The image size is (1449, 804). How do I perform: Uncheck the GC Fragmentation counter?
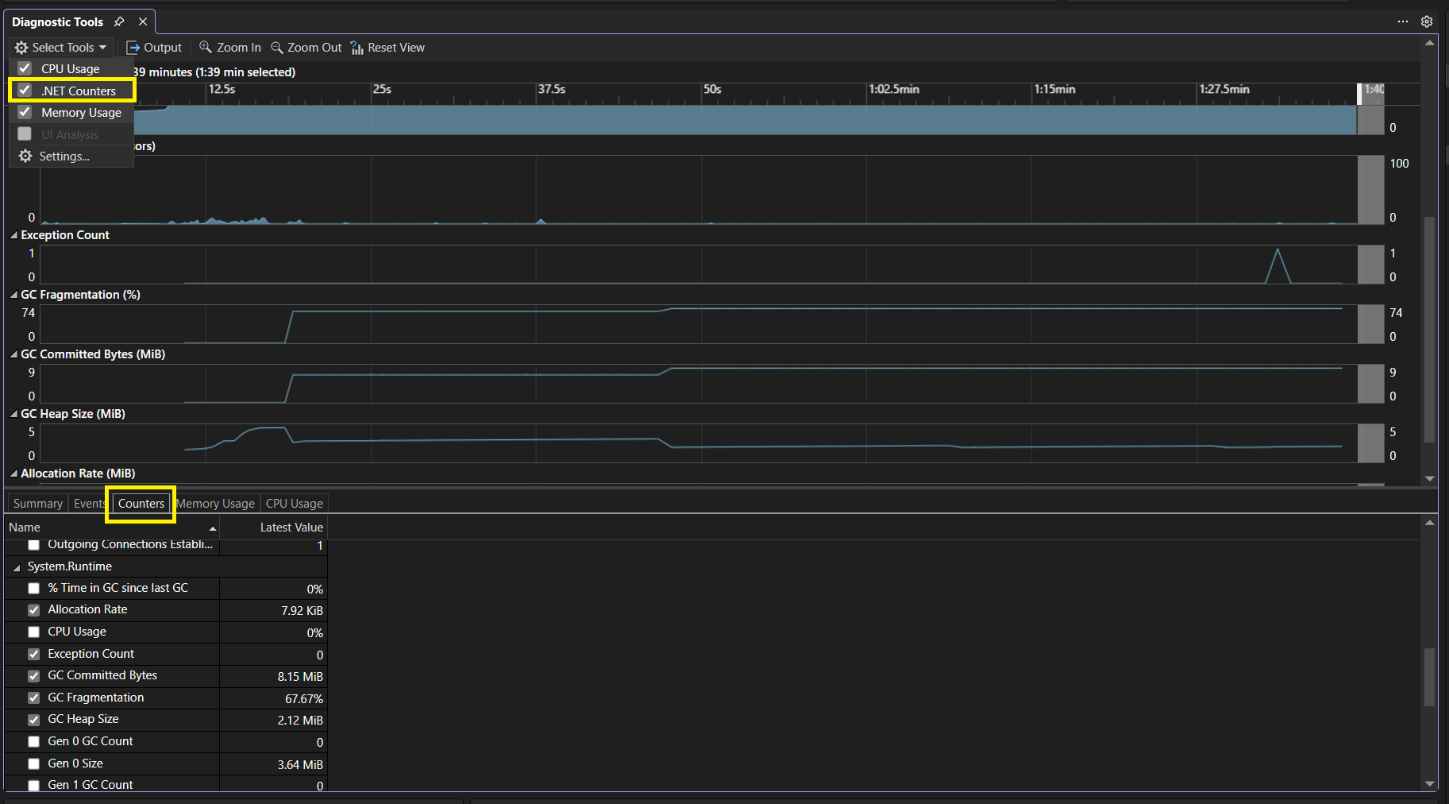point(34,698)
